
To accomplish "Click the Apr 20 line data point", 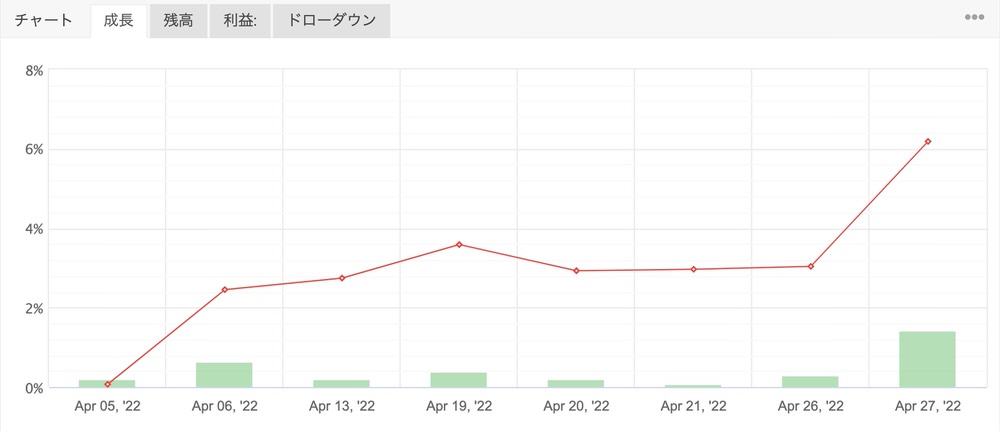I will click(576, 271).
